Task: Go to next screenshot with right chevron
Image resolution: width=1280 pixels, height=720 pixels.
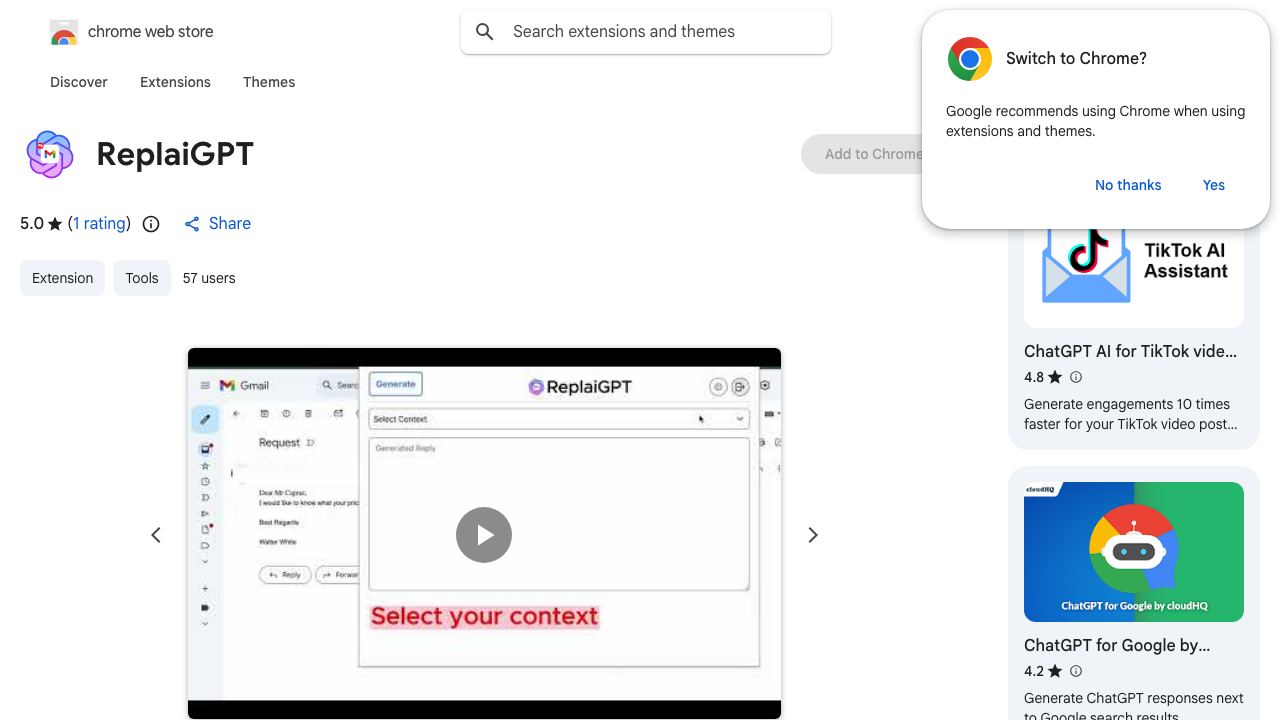Action: [x=813, y=535]
